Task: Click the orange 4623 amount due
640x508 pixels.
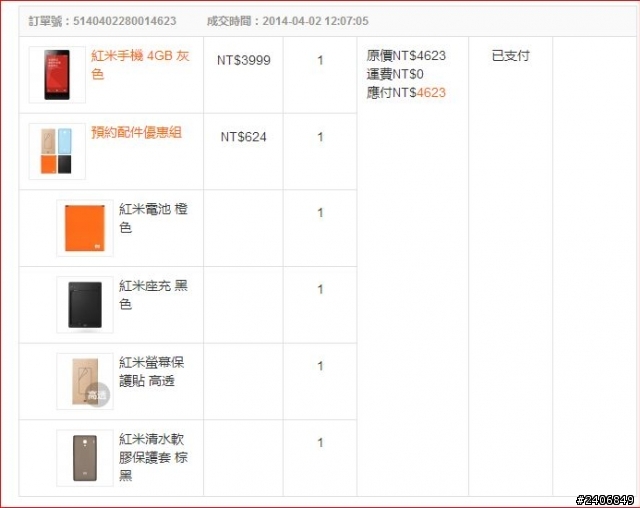Action: pos(431,93)
